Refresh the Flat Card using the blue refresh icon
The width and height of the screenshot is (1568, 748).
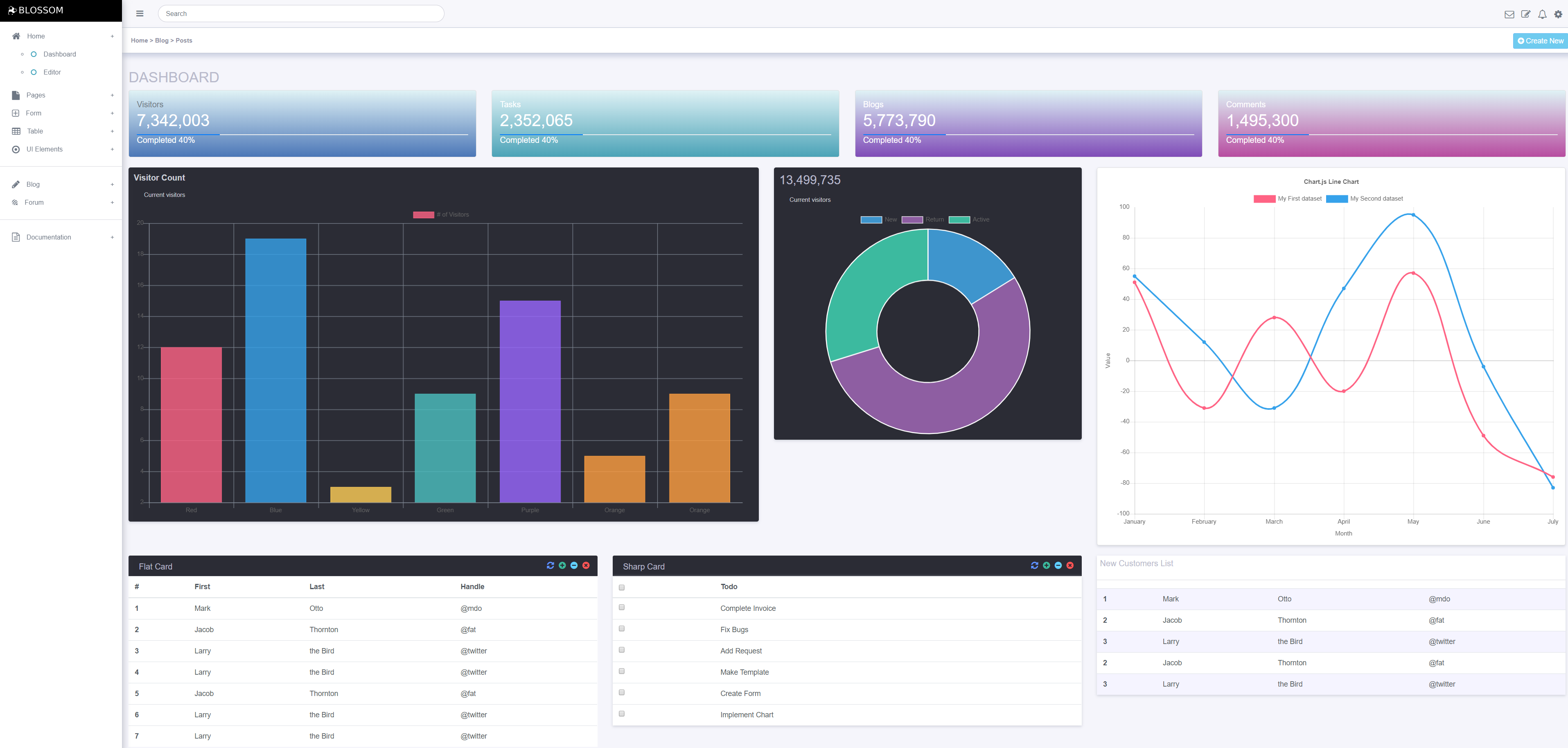coord(550,565)
